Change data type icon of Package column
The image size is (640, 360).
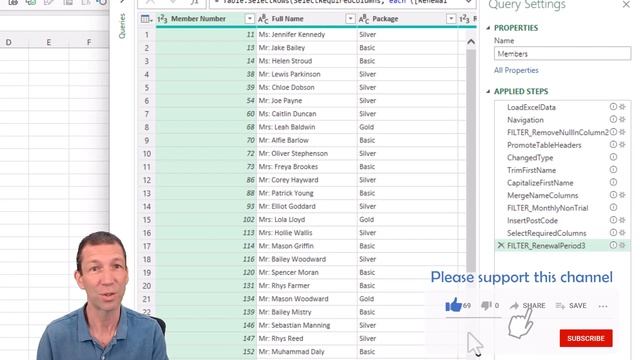click(x=364, y=19)
